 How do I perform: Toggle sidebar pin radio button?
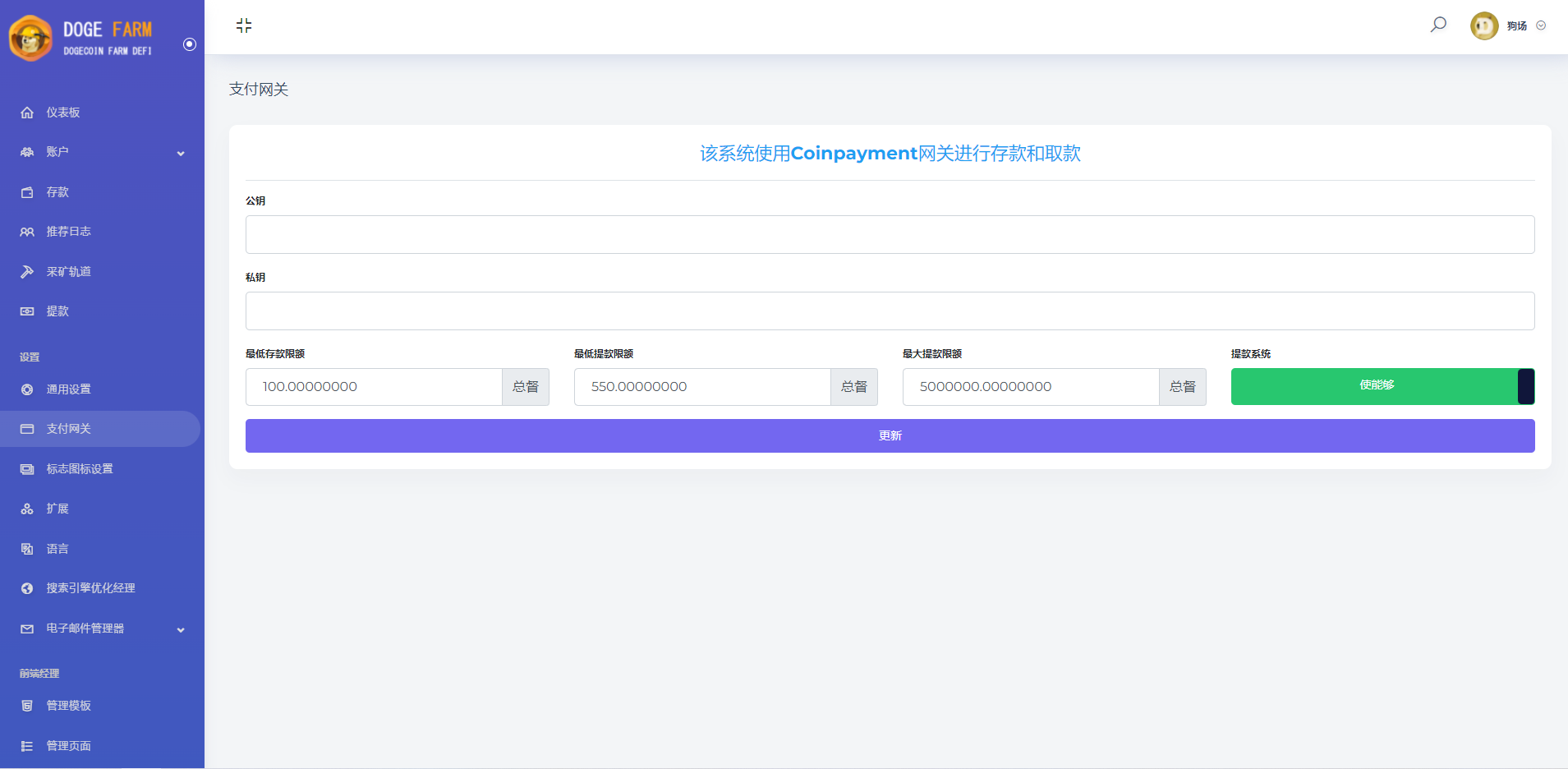190,44
